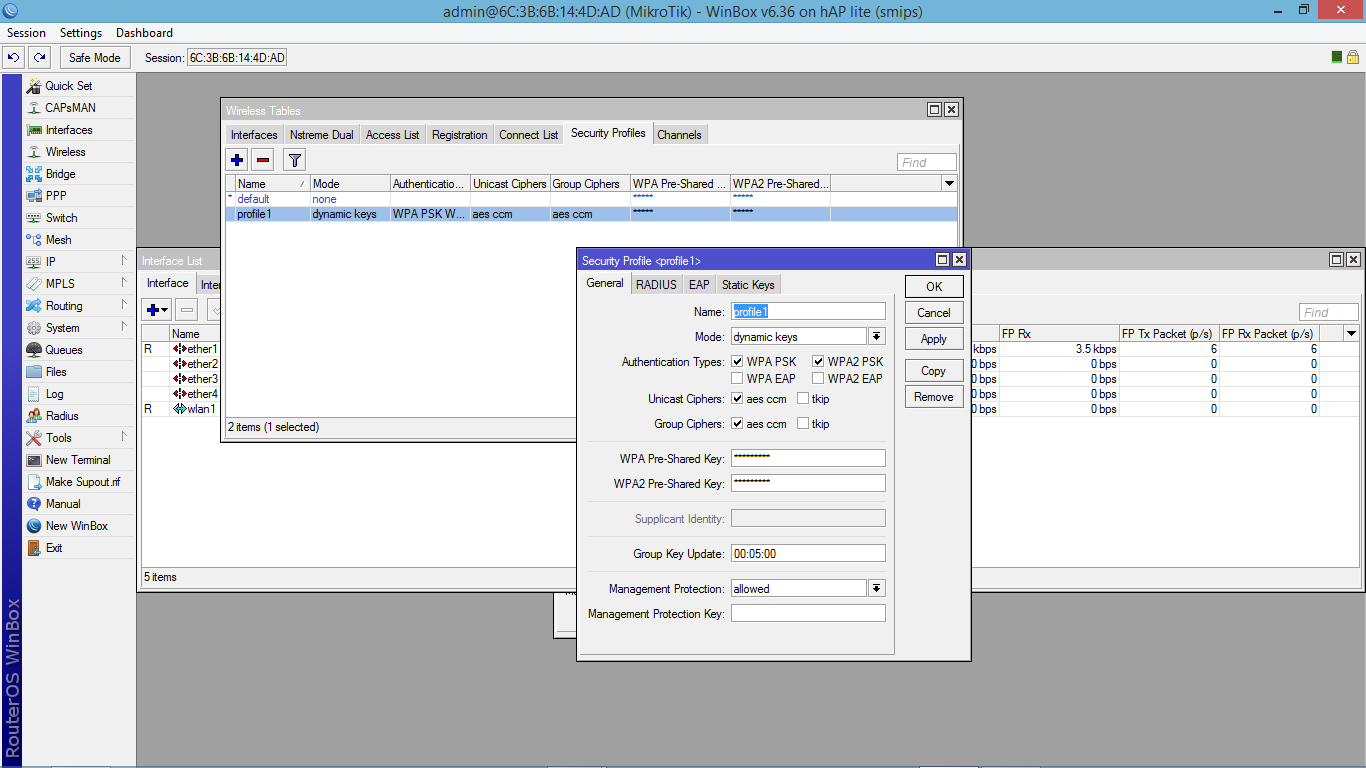This screenshot has width=1366, height=768.
Task: Toggle the WPA2 PSK checkbox
Action: pos(818,362)
